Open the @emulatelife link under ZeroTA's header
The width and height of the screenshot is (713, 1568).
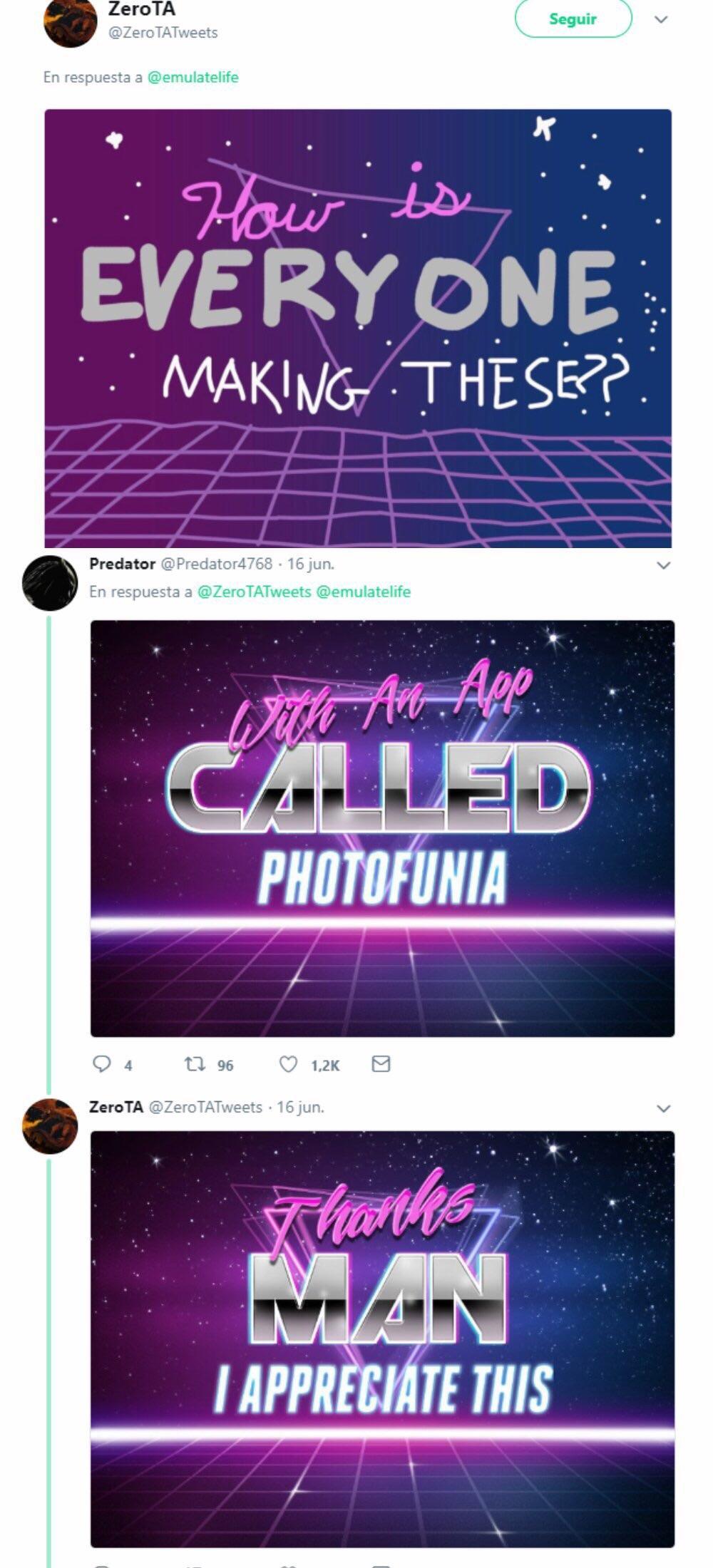[x=193, y=77]
